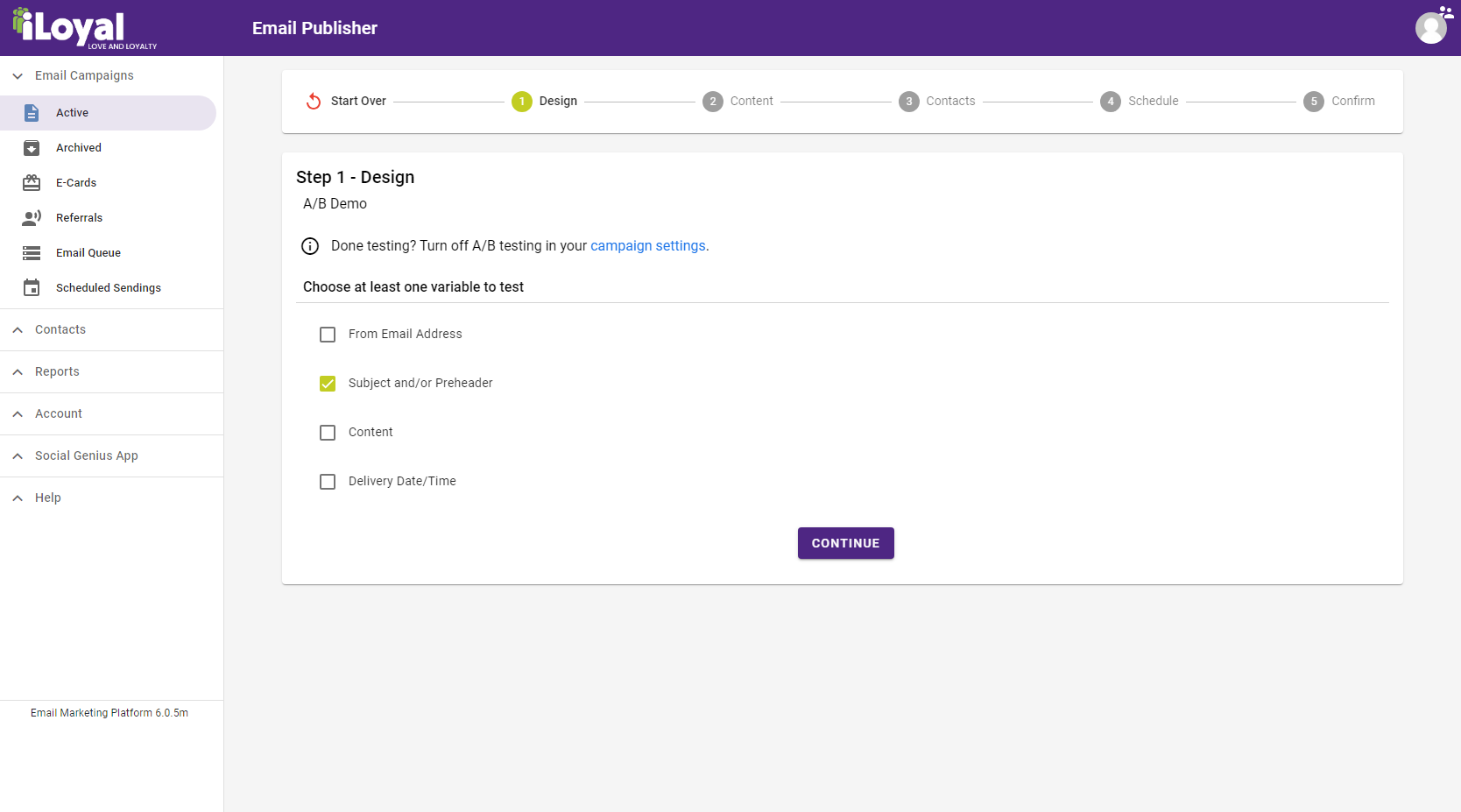Select the Referrals speaking-person icon

pos(32,218)
